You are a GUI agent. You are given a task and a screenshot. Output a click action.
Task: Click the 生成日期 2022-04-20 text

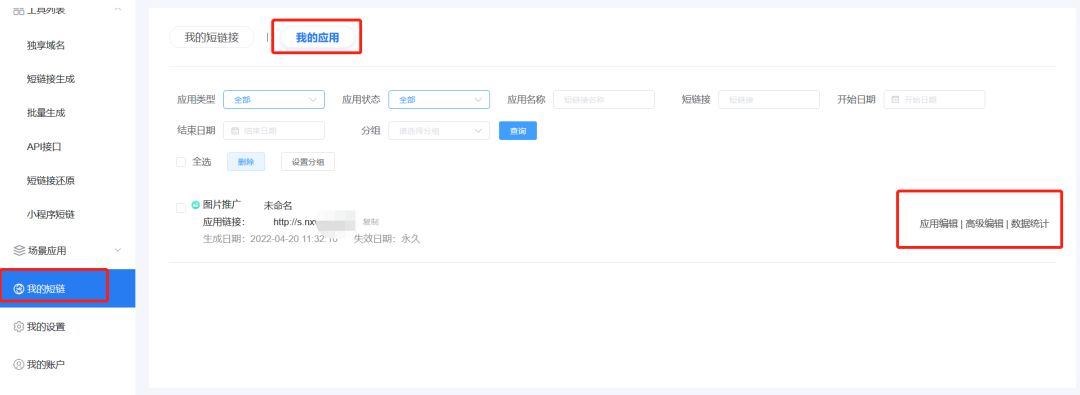pos(271,239)
